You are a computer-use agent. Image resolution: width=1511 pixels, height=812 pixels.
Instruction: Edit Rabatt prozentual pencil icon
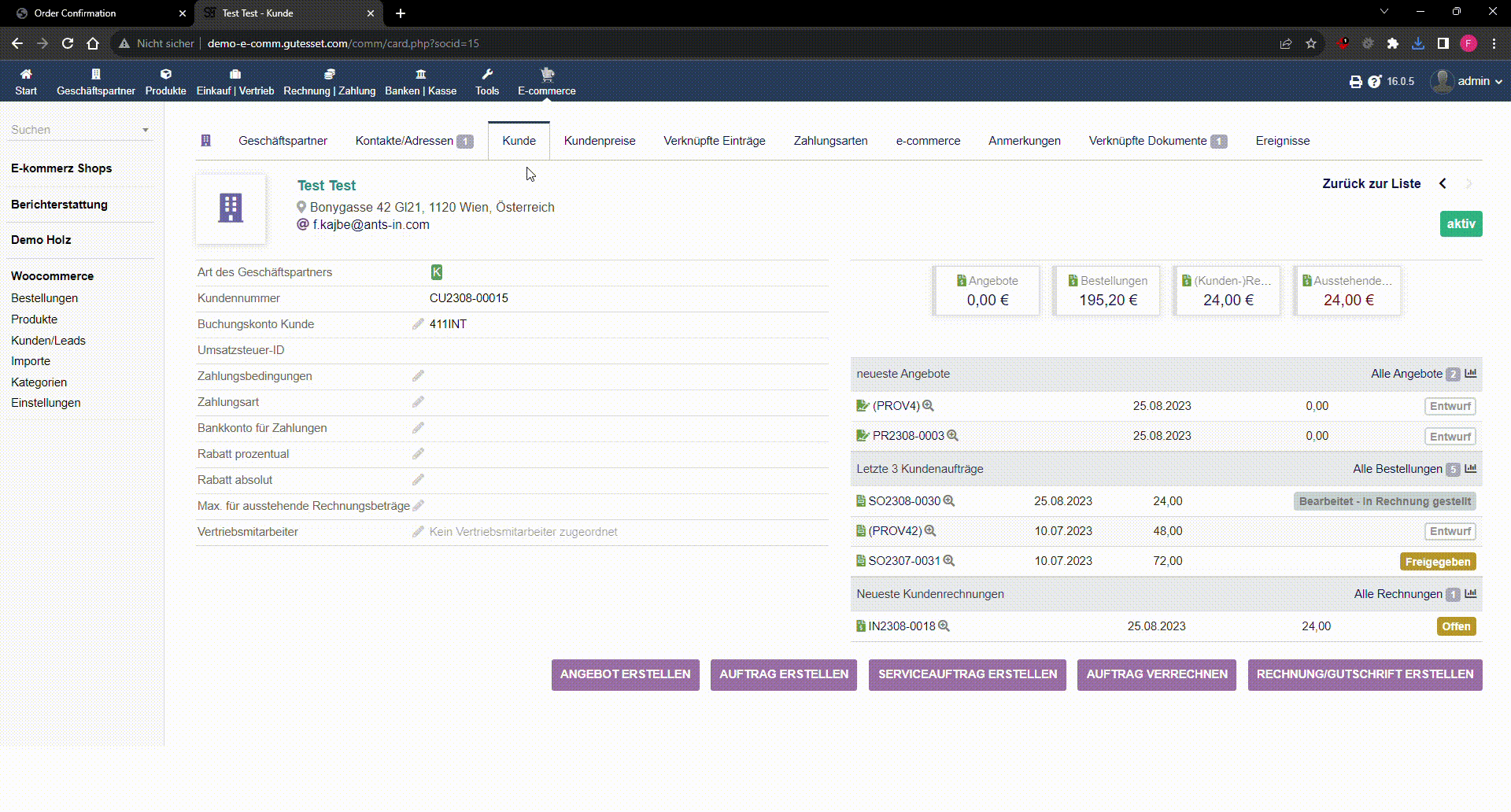[x=418, y=454]
